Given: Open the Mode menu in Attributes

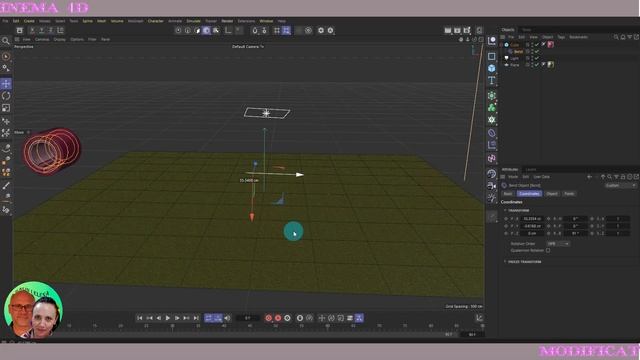Looking at the screenshot, I should pyautogui.click(x=513, y=177).
